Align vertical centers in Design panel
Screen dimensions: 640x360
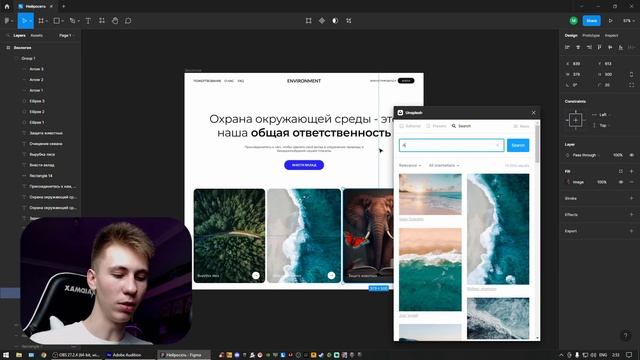click(610, 48)
